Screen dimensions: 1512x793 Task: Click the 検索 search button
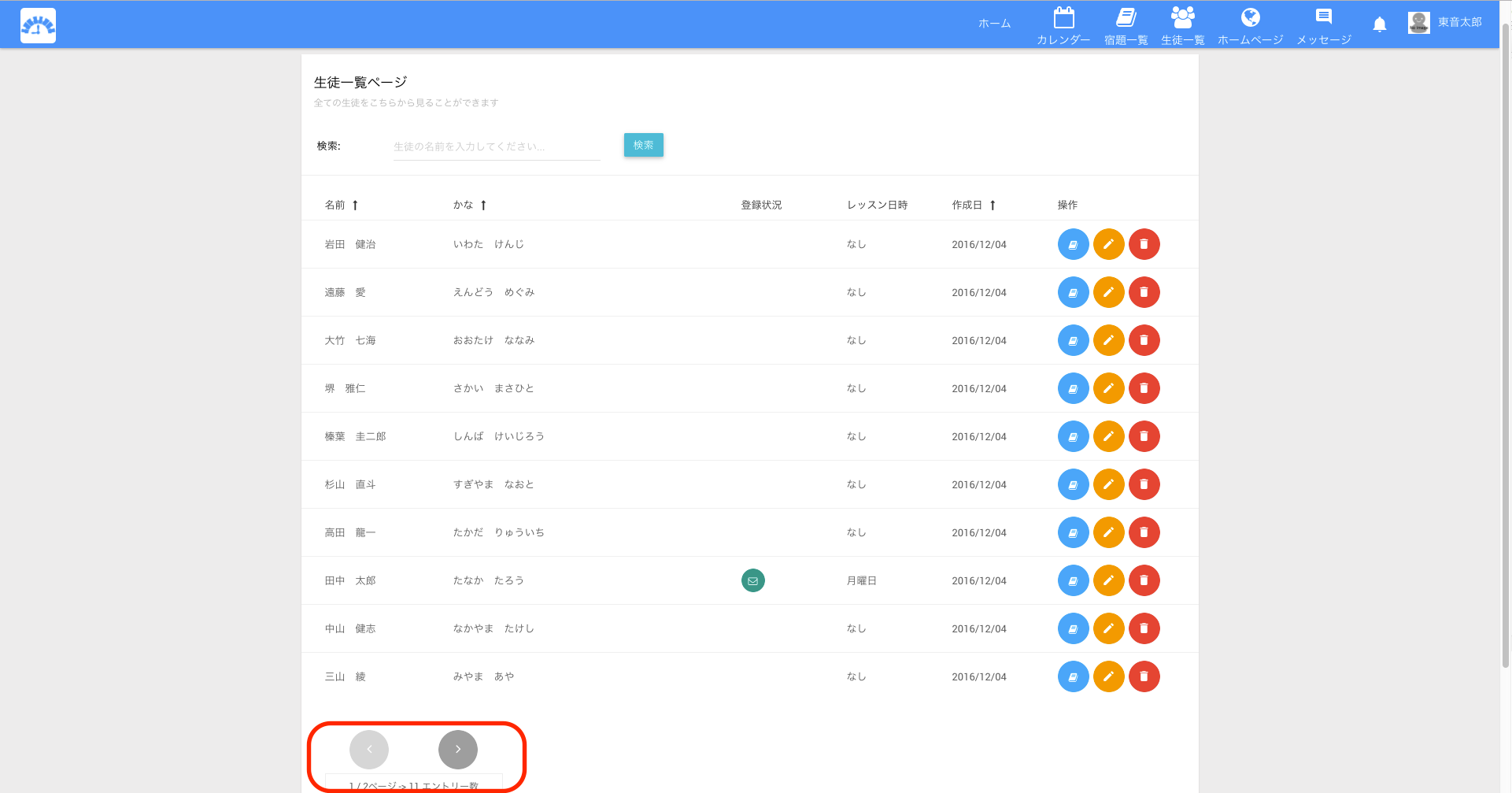coord(643,145)
